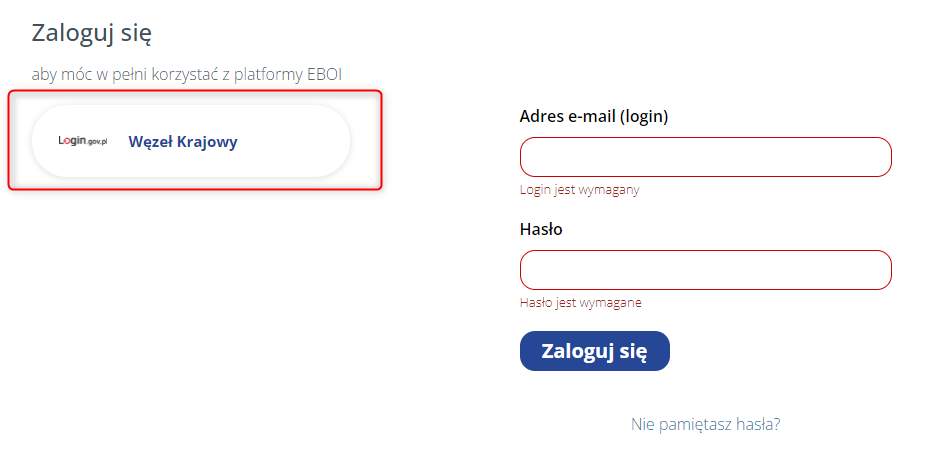The height and width of the screenshot is (457, 928).
Task: Click into the Hasło password field
Action: 705,270
